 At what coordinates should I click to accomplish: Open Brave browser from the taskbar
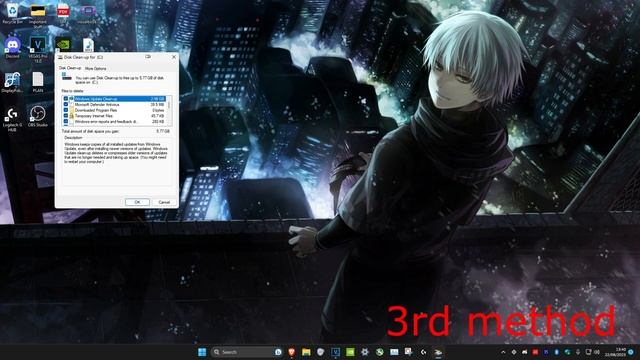(x=291, y=352)
